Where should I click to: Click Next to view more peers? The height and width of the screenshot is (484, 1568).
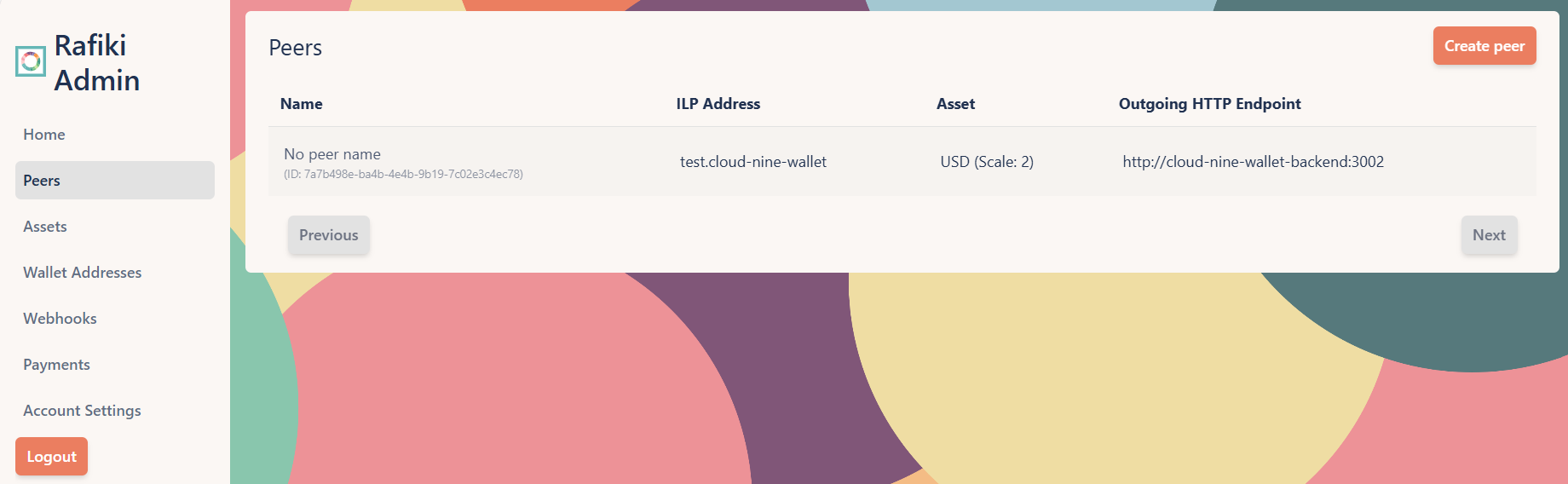(x=1489, y=235)
